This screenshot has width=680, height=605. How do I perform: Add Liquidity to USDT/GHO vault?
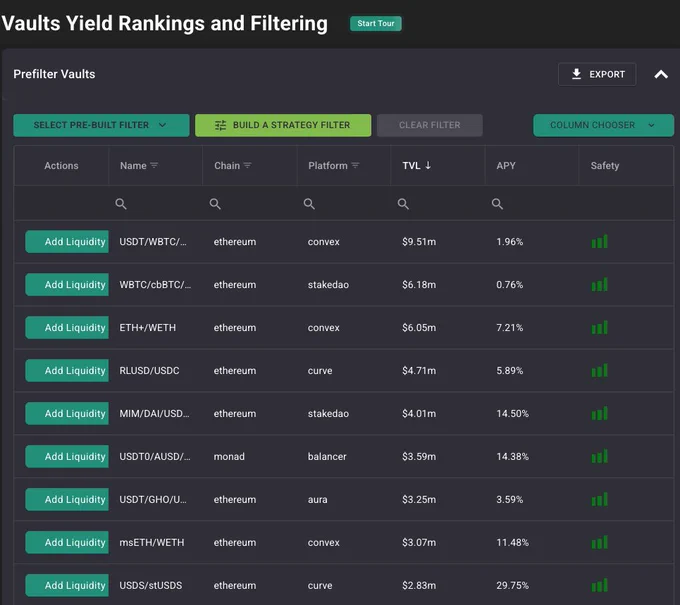pyautogui.click(x=67, y=499)
